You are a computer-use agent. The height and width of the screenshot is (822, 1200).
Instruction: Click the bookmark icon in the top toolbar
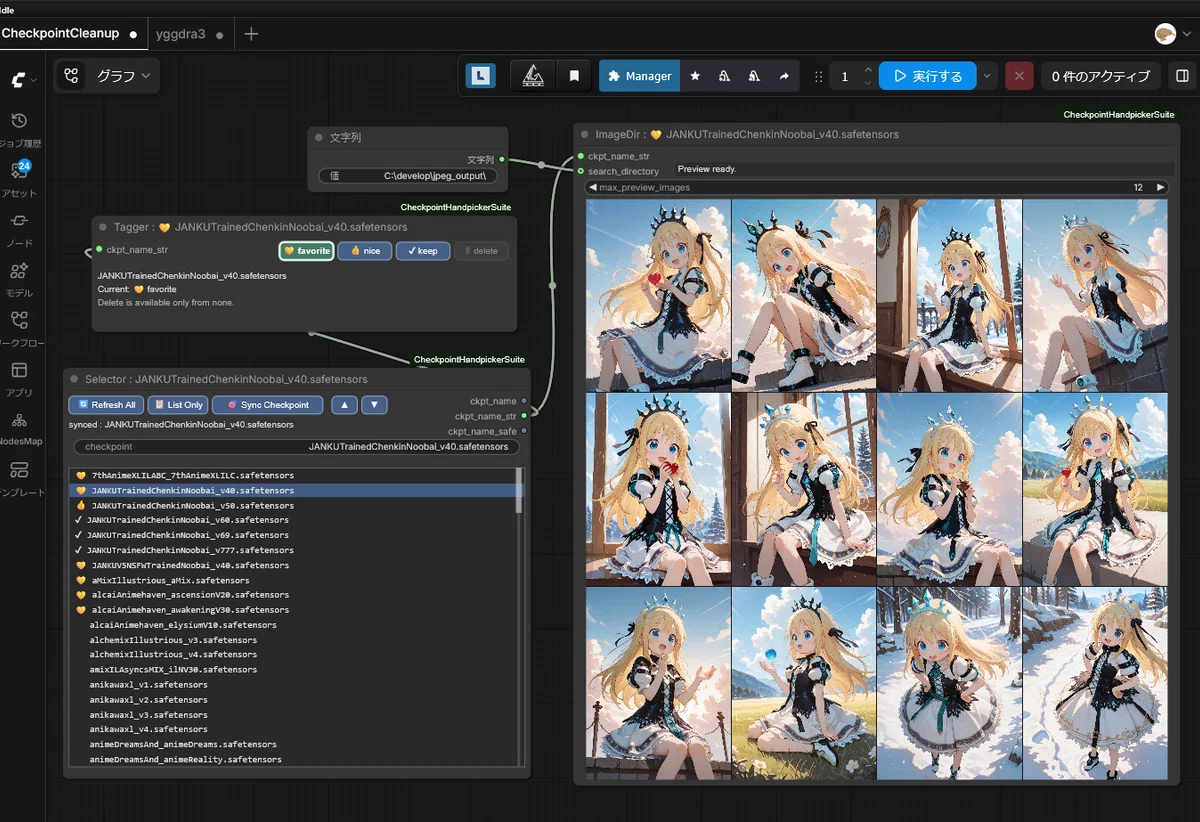[574, 76]
